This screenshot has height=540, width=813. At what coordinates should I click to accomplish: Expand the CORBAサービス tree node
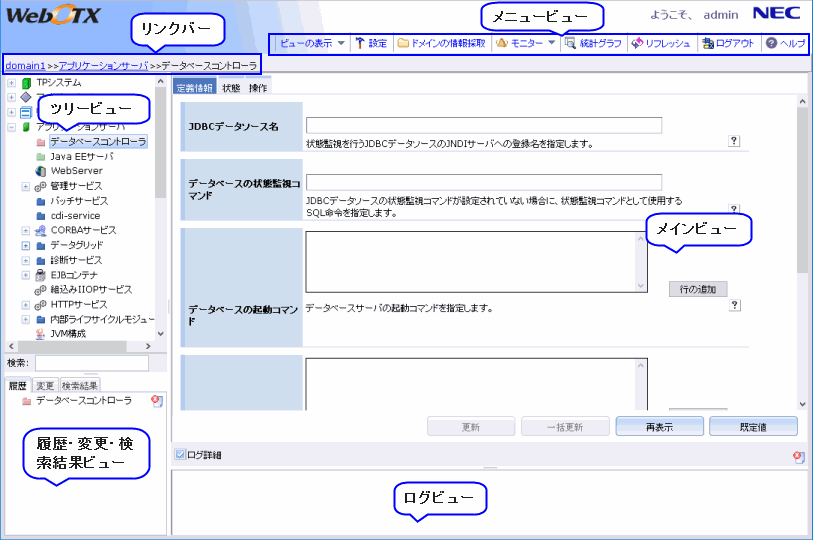pyautogui.click(x=25, y=230)
